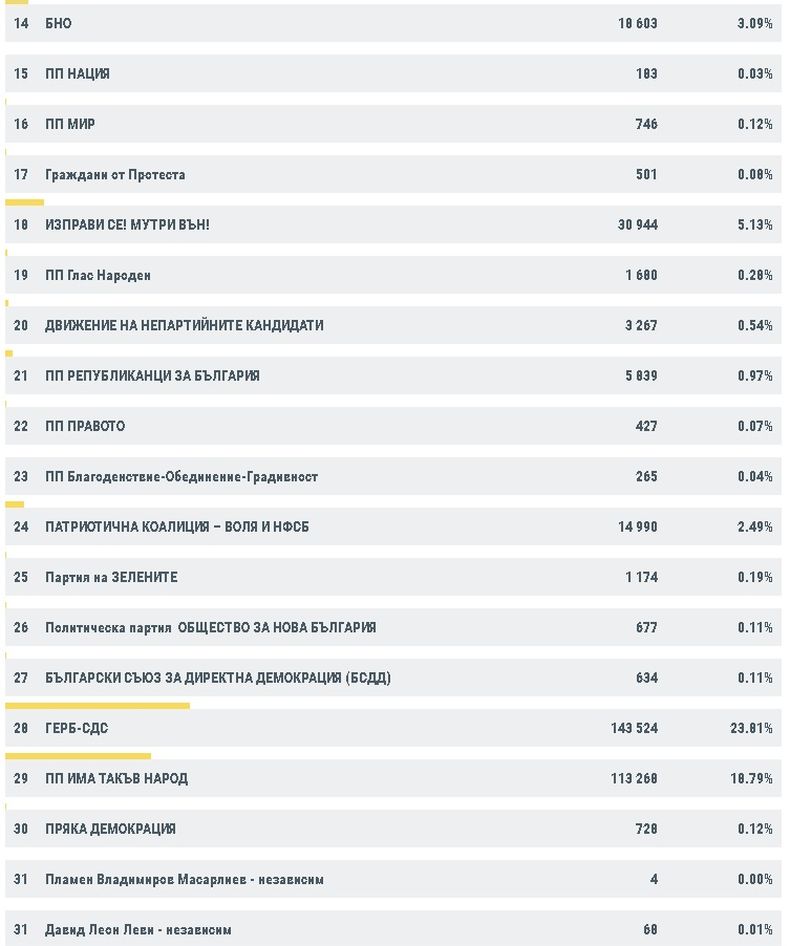
Task: Click the yellow bar above ГЕРБ-СДС
Action: tap(97, 705)
